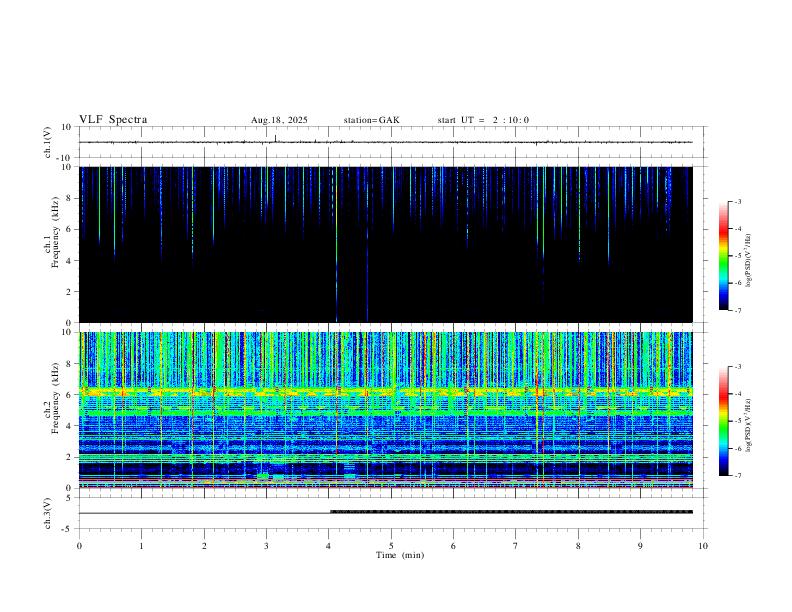Image resolution: width=792 pixels, height=612 pixels.
Task: Click time axis tick label "8"
Action: pos(578,546)
